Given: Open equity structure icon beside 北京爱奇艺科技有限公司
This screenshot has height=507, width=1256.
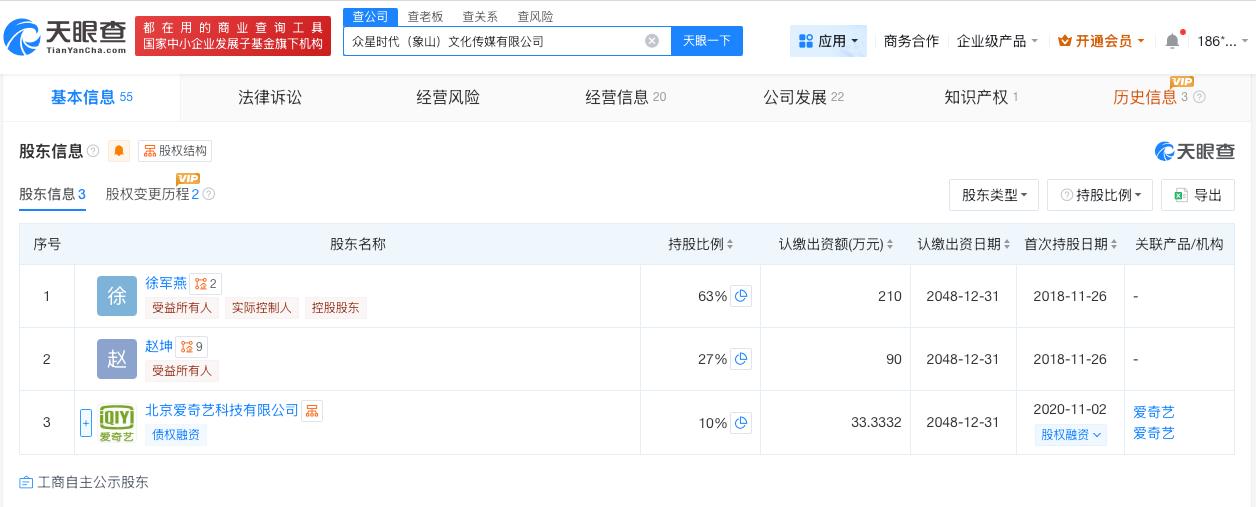Looking at the screenshot, I should coord(312,410).
